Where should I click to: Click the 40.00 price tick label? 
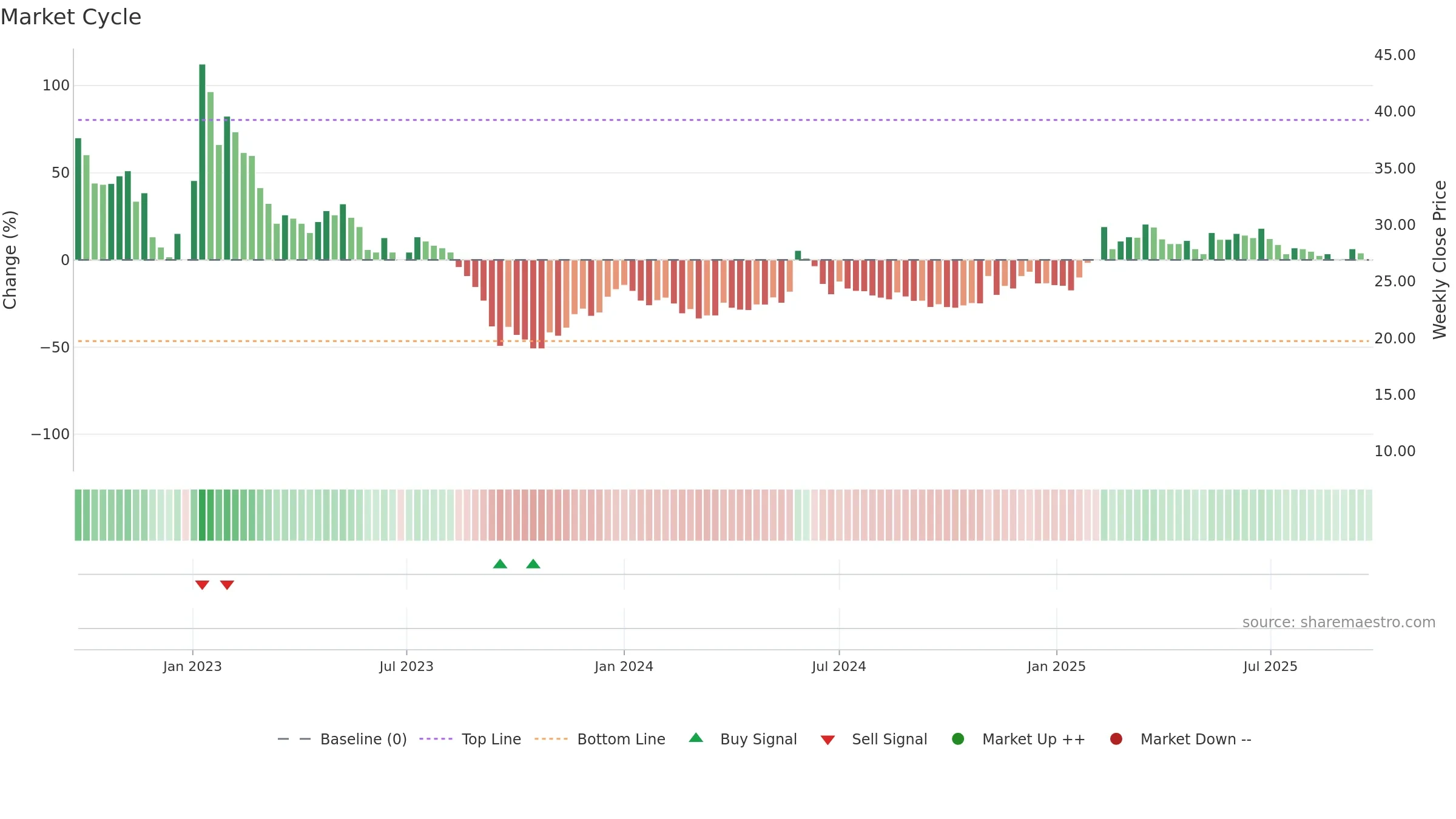[x=1395, y=112]
